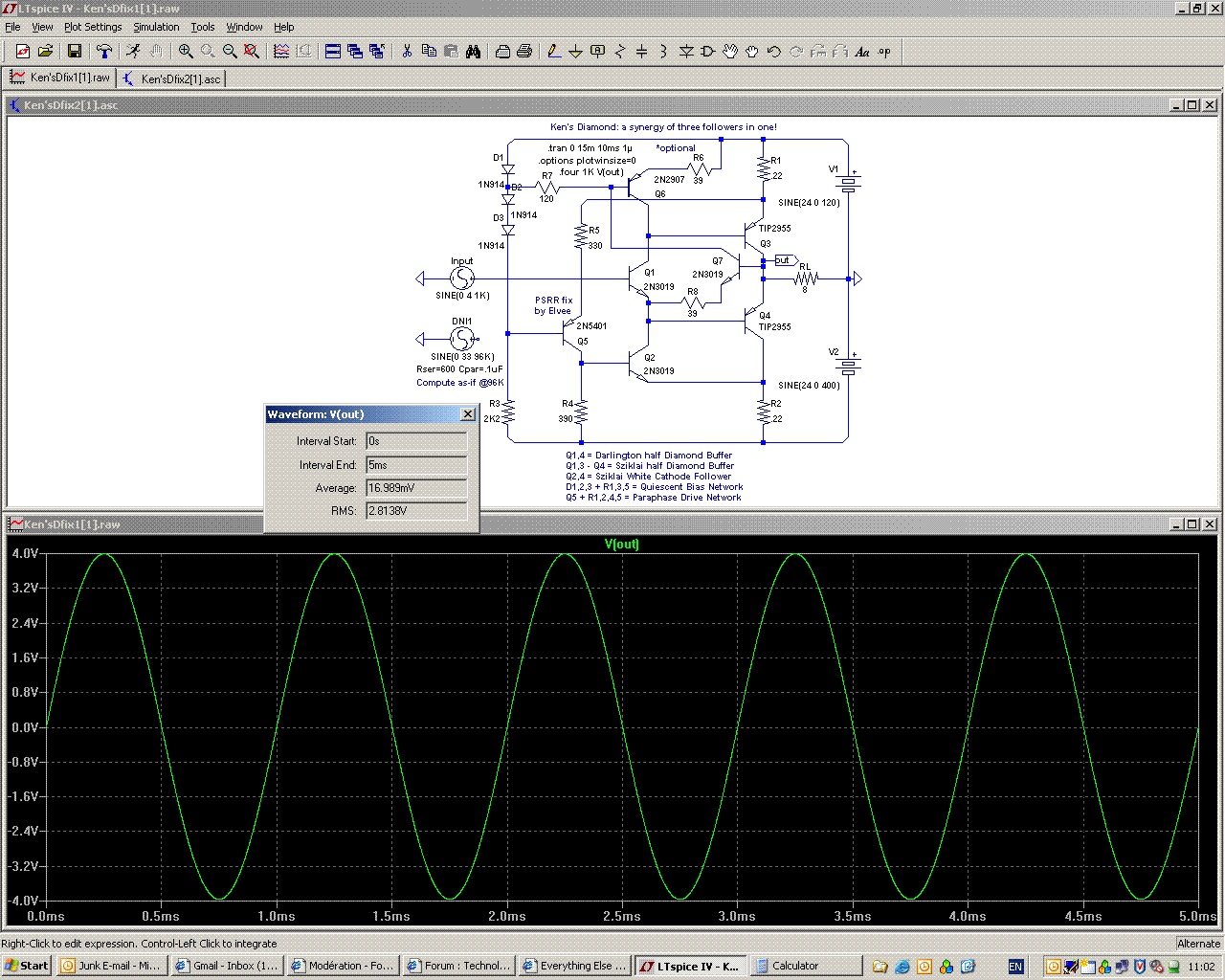Tile windows with the tile icon
The width and height of the screenshot is (1225, 980).
(333, 52)
